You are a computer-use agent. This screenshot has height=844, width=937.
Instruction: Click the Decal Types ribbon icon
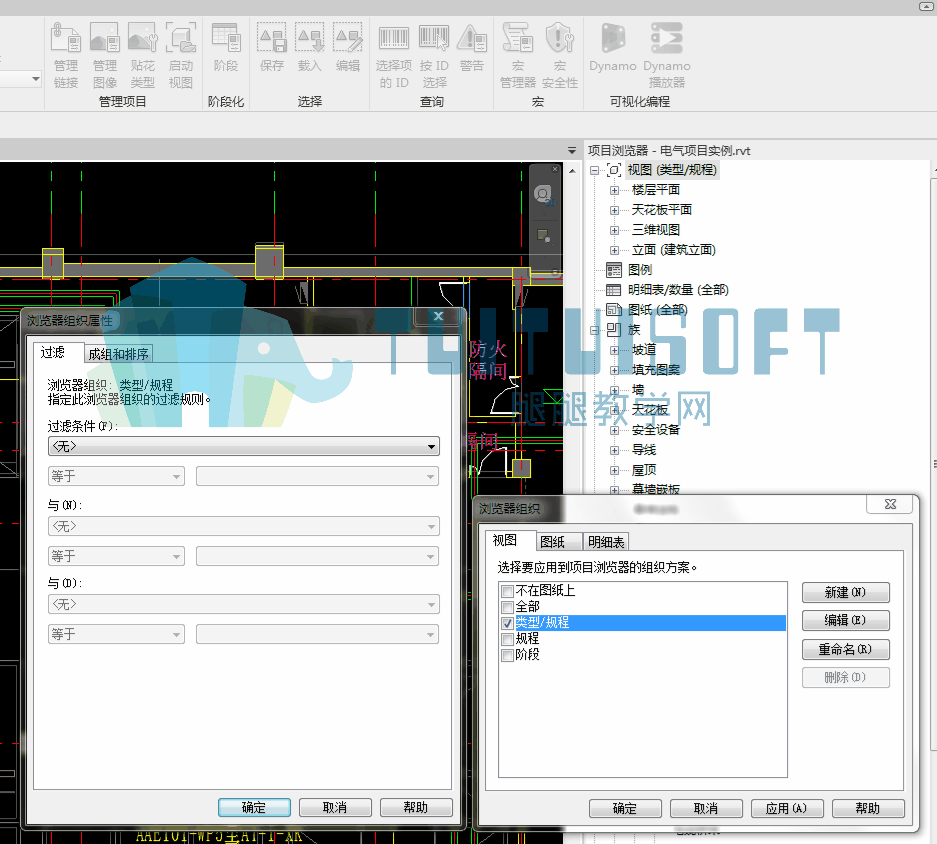pyautogui.click(x=142, y=55)
